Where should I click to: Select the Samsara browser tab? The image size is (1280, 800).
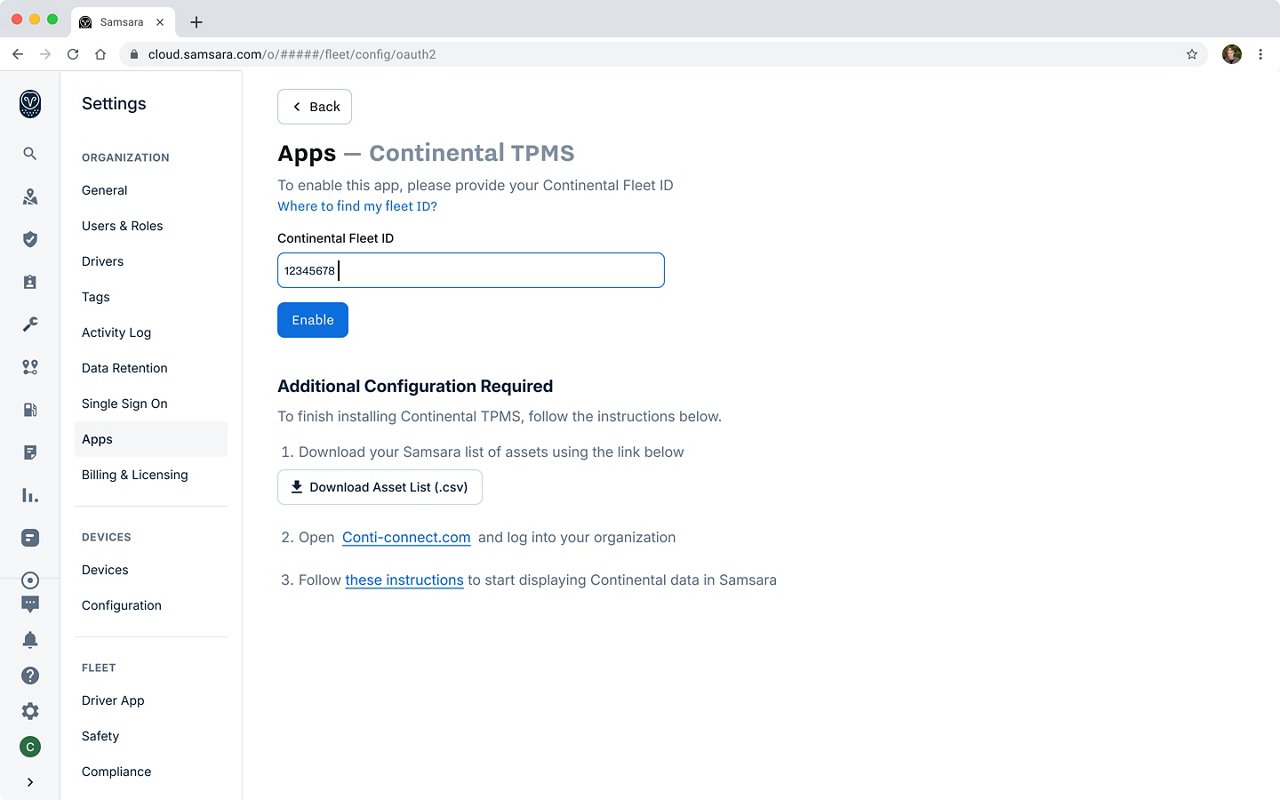click(x=124, y=22)
